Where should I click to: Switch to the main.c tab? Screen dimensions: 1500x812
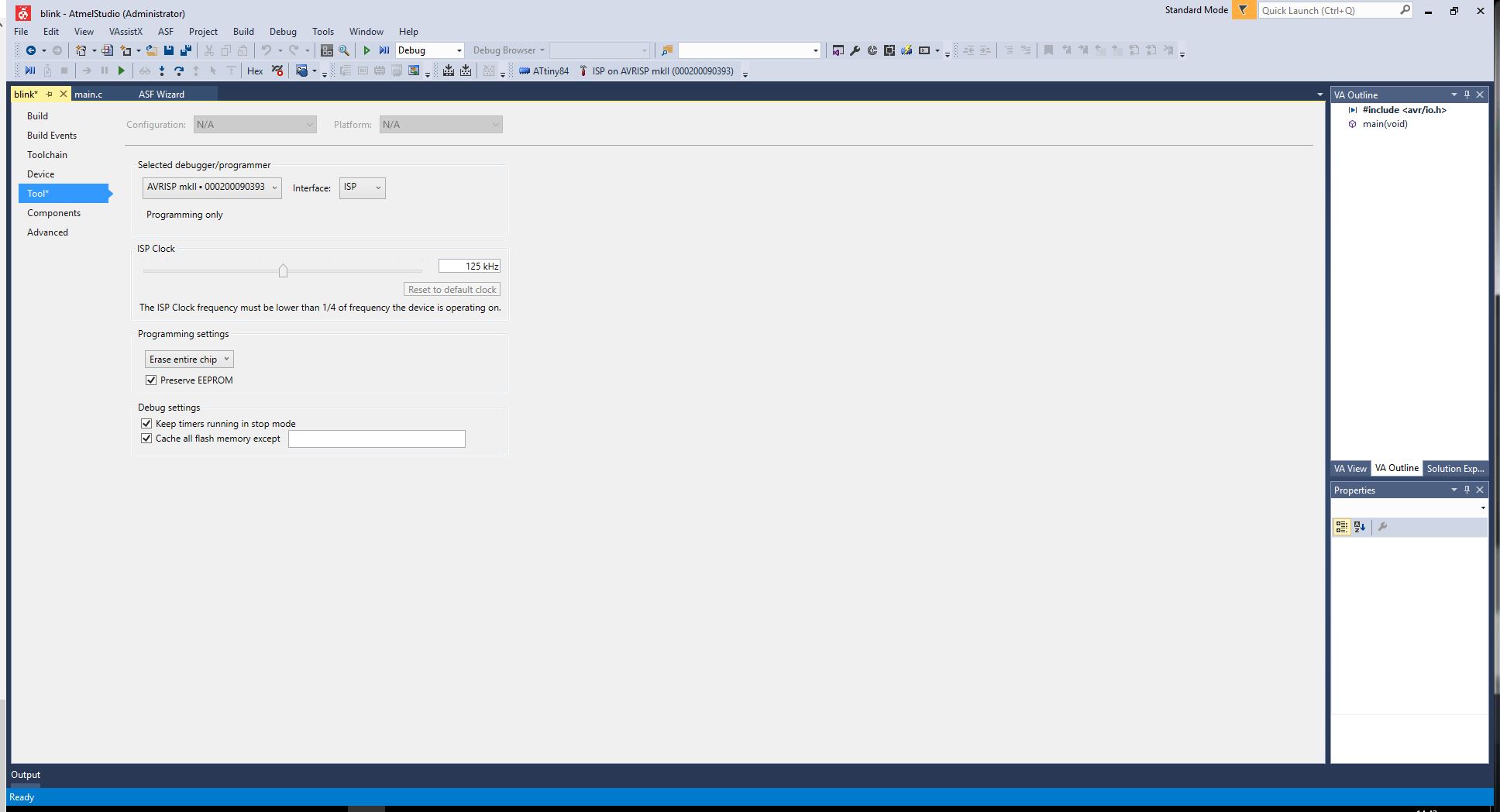88,95
